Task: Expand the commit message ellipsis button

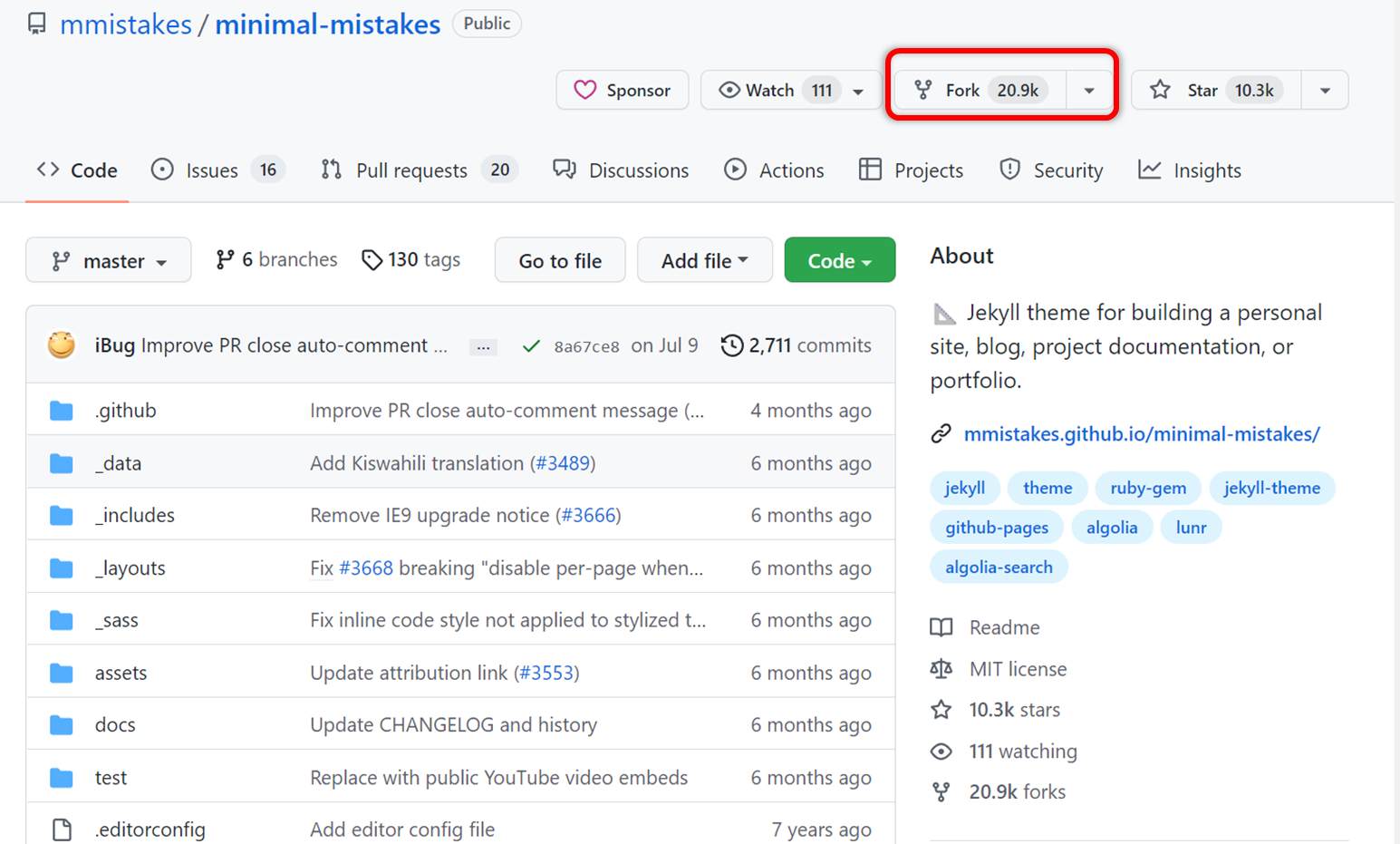Action: point(484,346)
